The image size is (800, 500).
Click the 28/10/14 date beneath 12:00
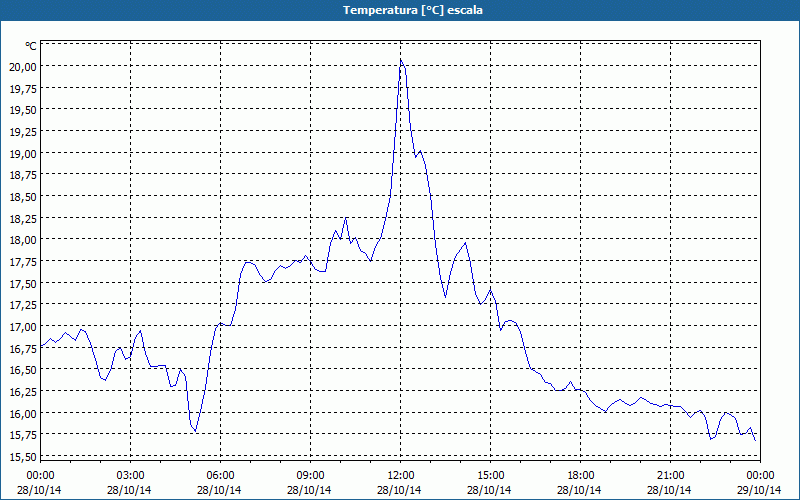399,490
